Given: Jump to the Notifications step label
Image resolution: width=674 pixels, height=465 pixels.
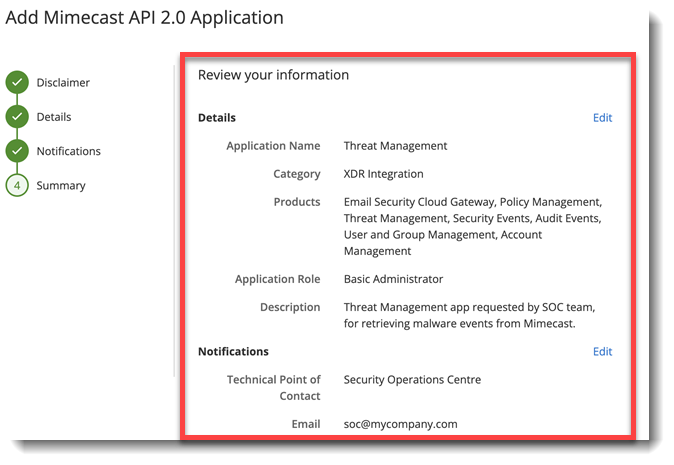Looking at the screenshot, I should pyautogui.click(x=69, y=151).
